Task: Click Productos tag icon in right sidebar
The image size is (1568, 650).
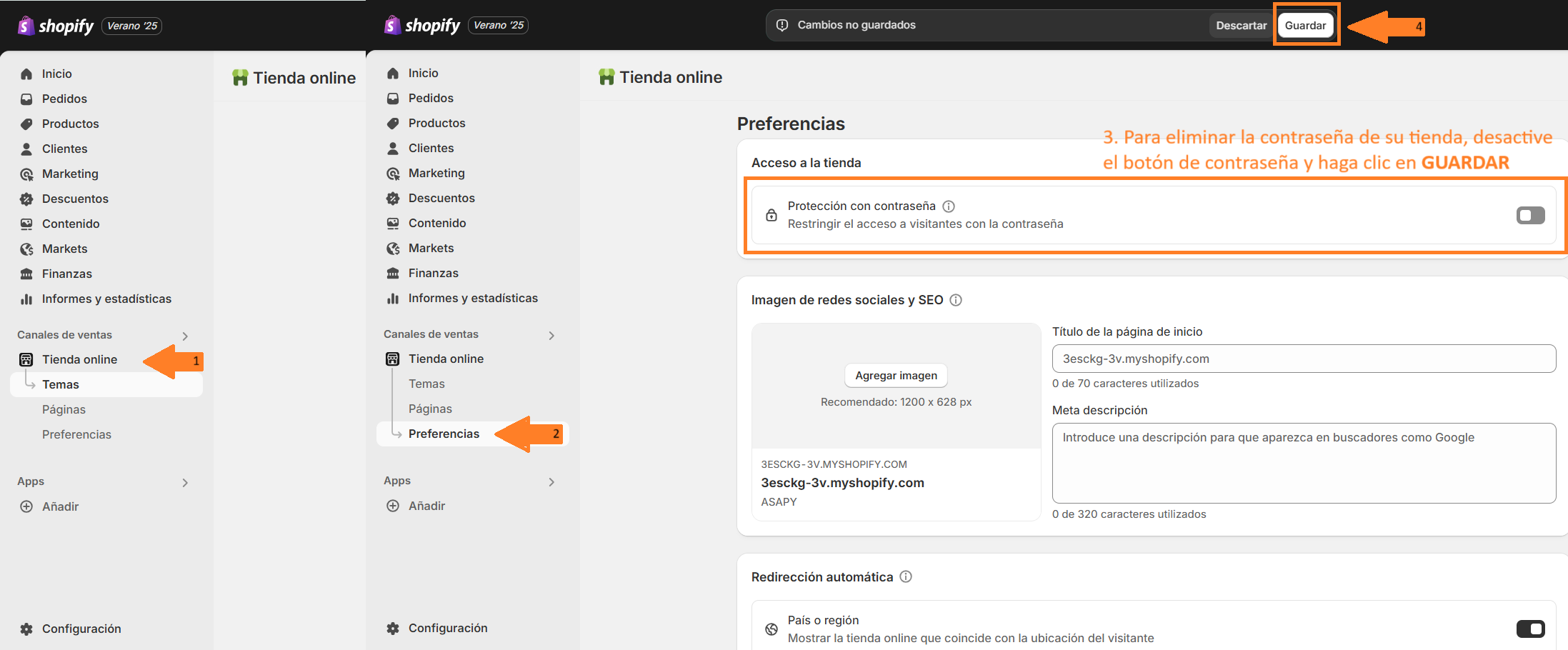Action: pyautogui.click(x=393, y=123)
